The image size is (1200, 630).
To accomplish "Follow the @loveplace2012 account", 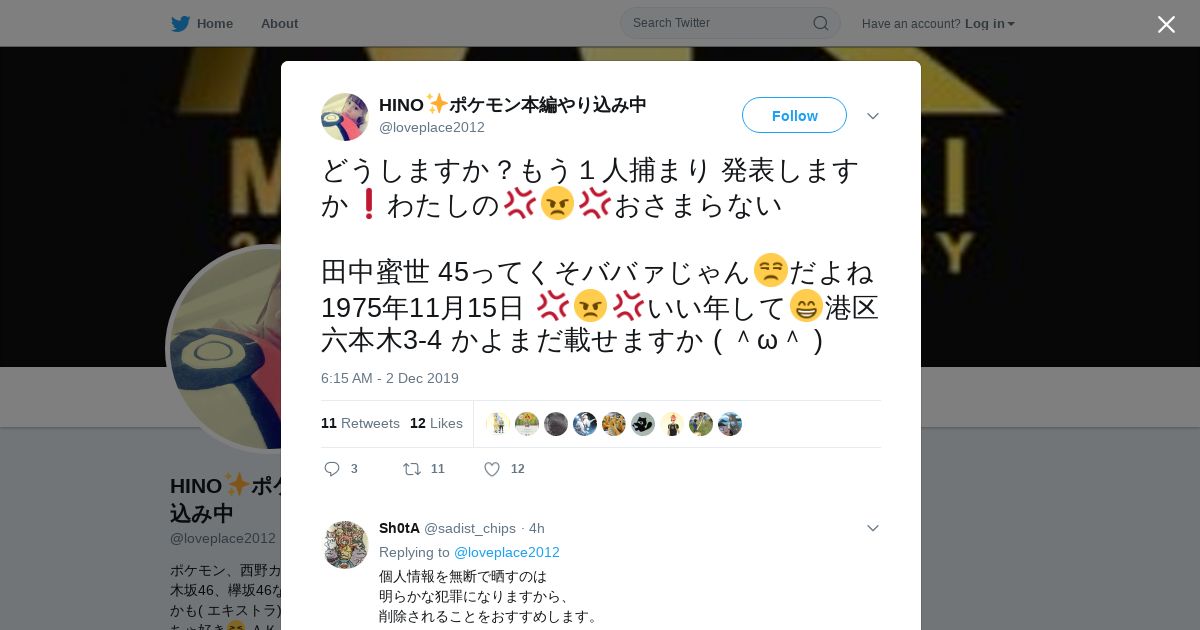I will (x=794, y=115).
